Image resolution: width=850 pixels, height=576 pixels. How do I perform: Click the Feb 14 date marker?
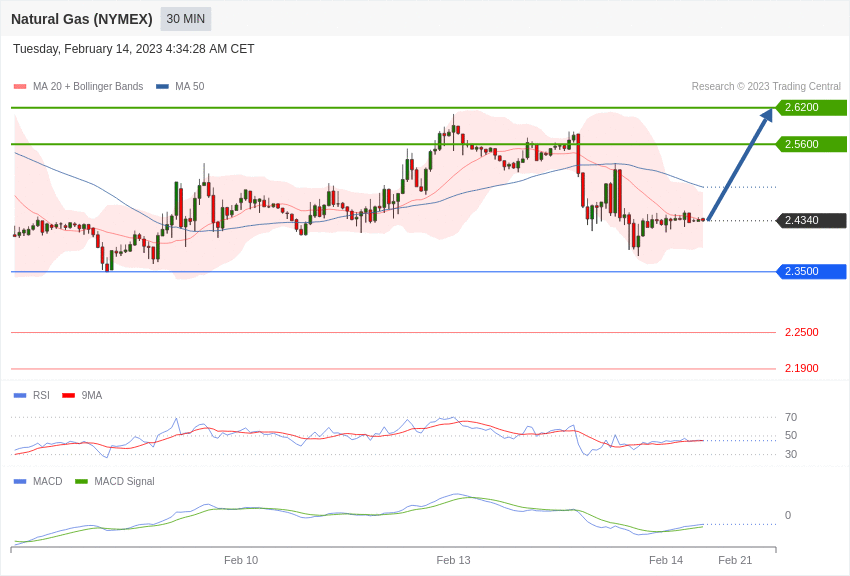[666, 560]
